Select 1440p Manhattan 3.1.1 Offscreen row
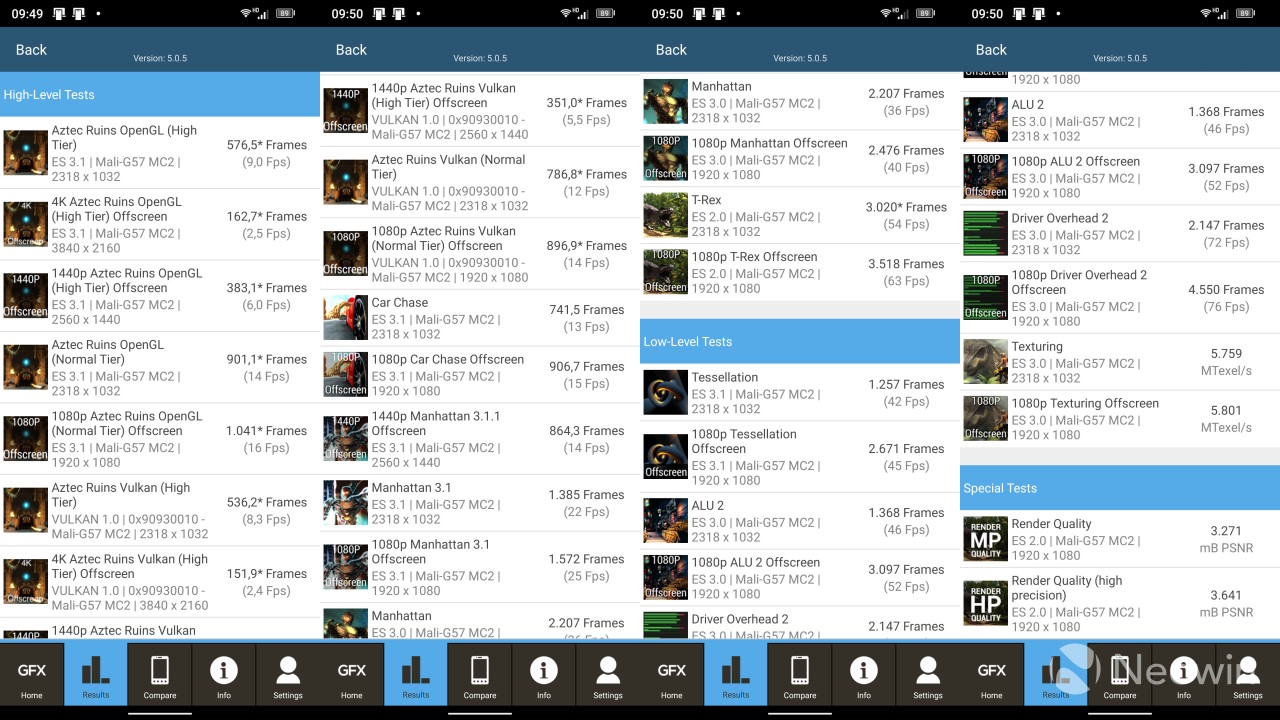 tap(480, 439)
